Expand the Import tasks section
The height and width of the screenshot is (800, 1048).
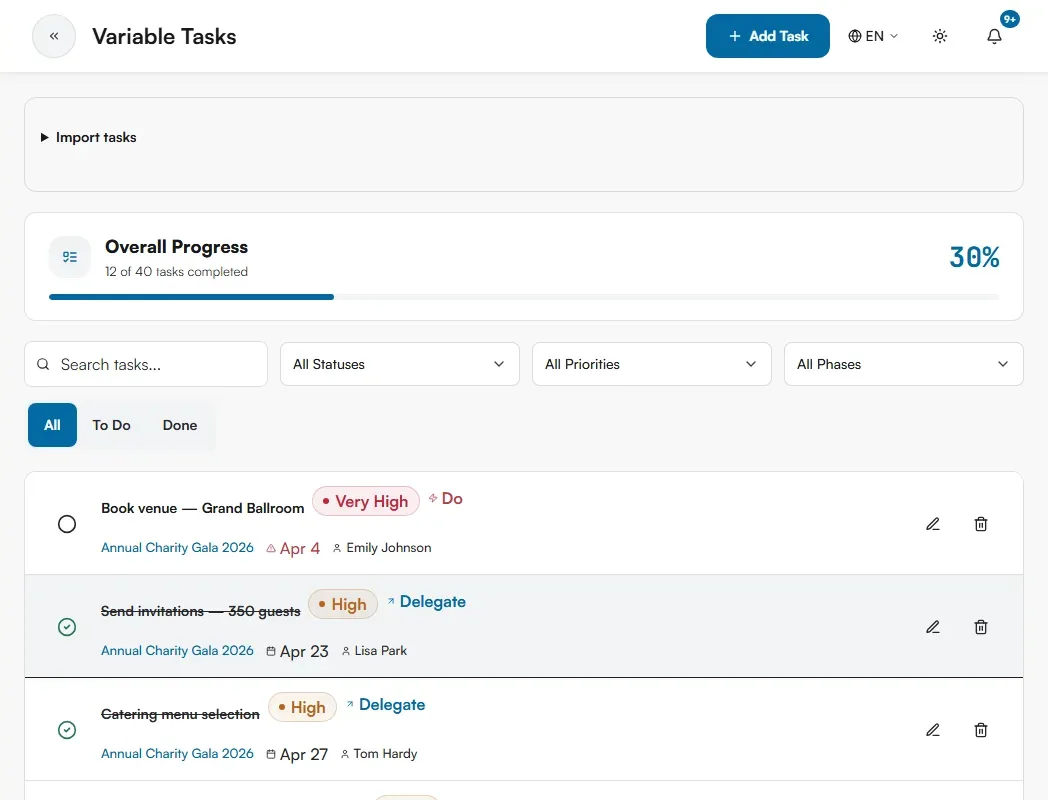pyautogui.click(x=88, y=137)
